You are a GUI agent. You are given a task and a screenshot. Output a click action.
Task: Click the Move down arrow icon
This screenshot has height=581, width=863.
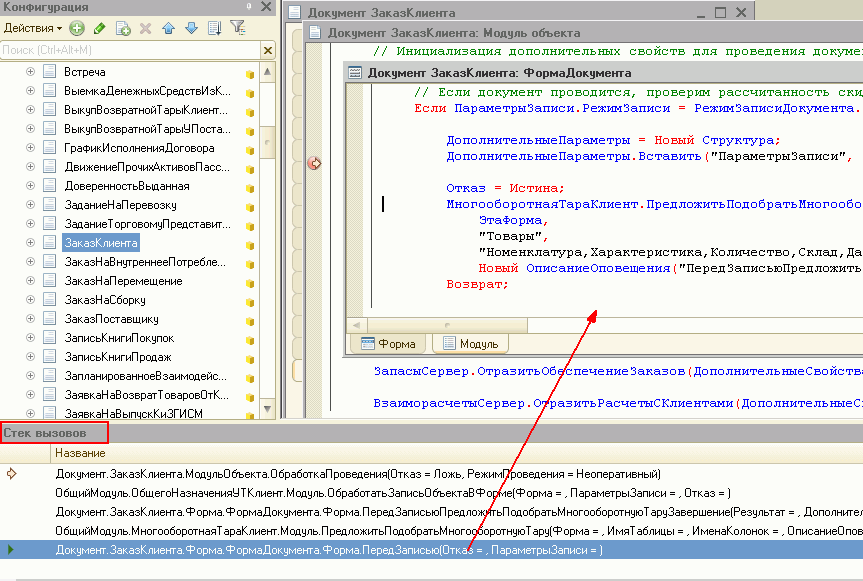[191, 28]
